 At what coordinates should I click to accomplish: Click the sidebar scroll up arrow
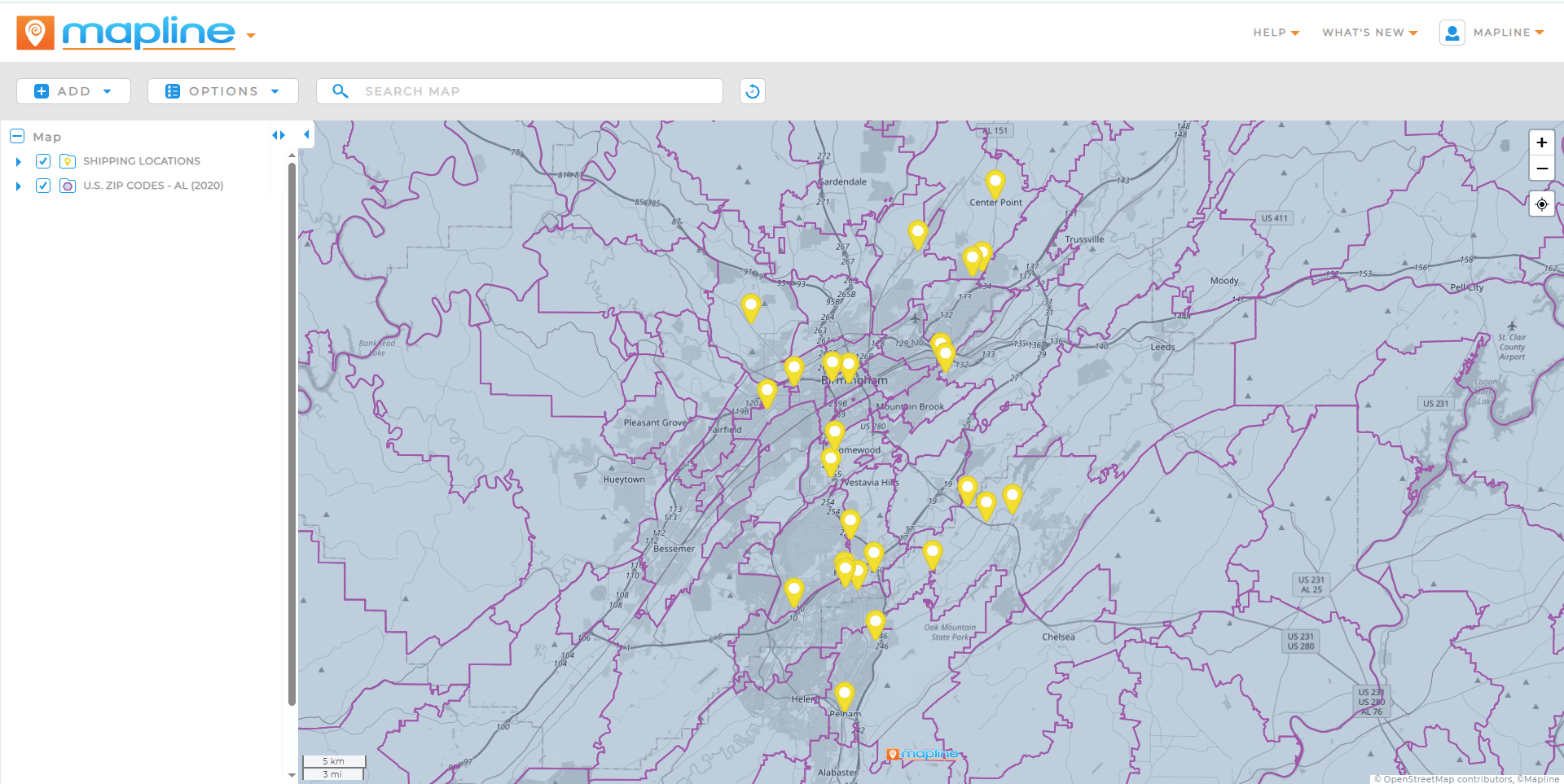pos(292,155)
